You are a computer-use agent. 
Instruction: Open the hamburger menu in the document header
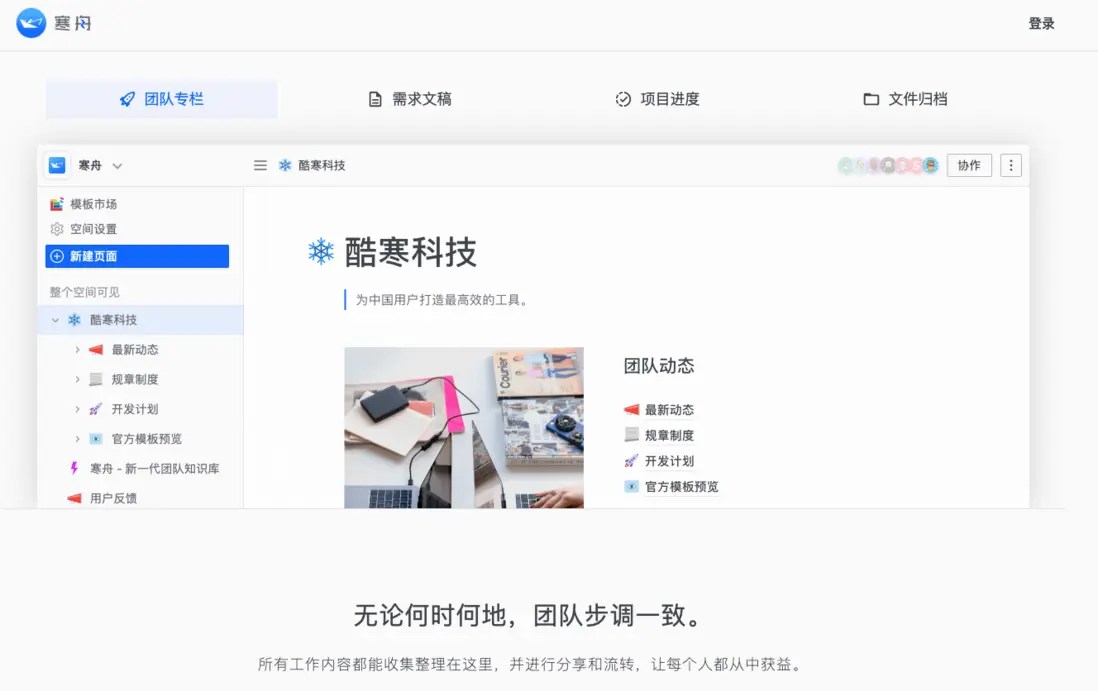259,165
